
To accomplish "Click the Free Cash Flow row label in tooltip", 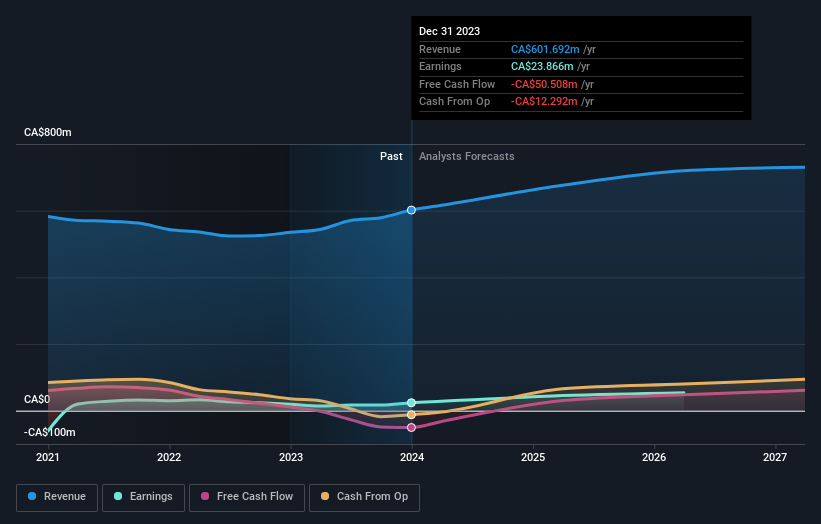I will (457, 84).
